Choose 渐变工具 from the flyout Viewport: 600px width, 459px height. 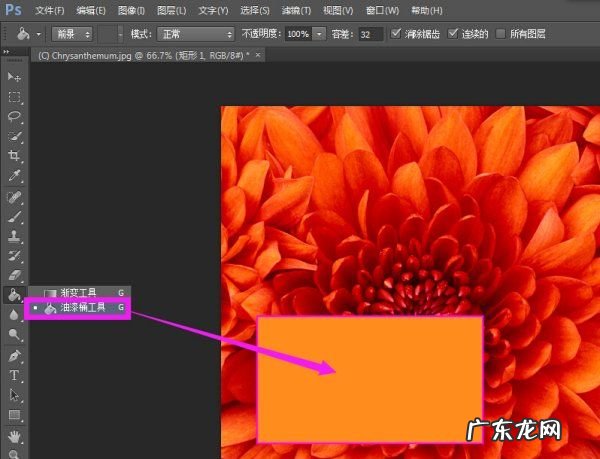click(80, 292)
